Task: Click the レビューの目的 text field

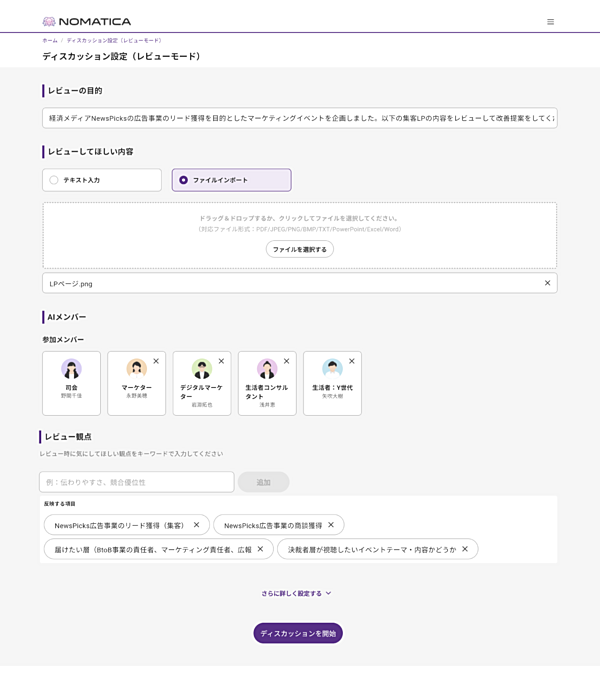Action: pyautogui.click(x=299, y=118)
